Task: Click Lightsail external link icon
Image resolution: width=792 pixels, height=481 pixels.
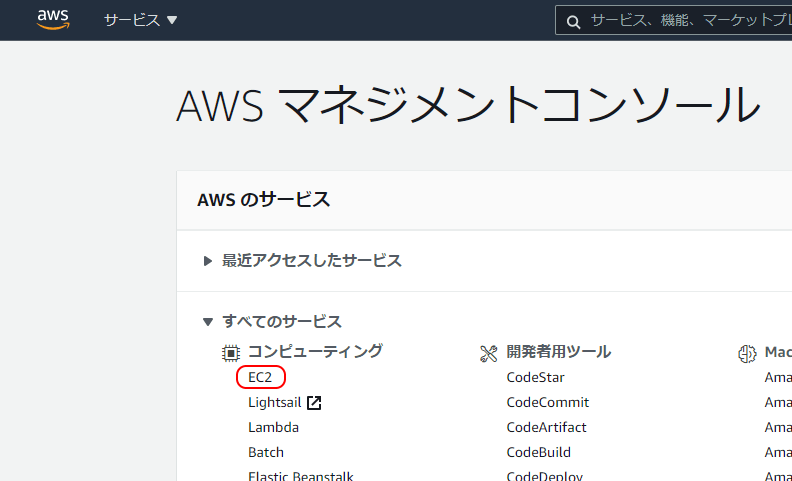Action: pos(314,403)
